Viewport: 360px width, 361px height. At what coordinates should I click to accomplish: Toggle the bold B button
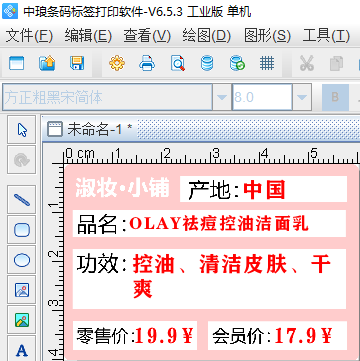click(335, 97)
